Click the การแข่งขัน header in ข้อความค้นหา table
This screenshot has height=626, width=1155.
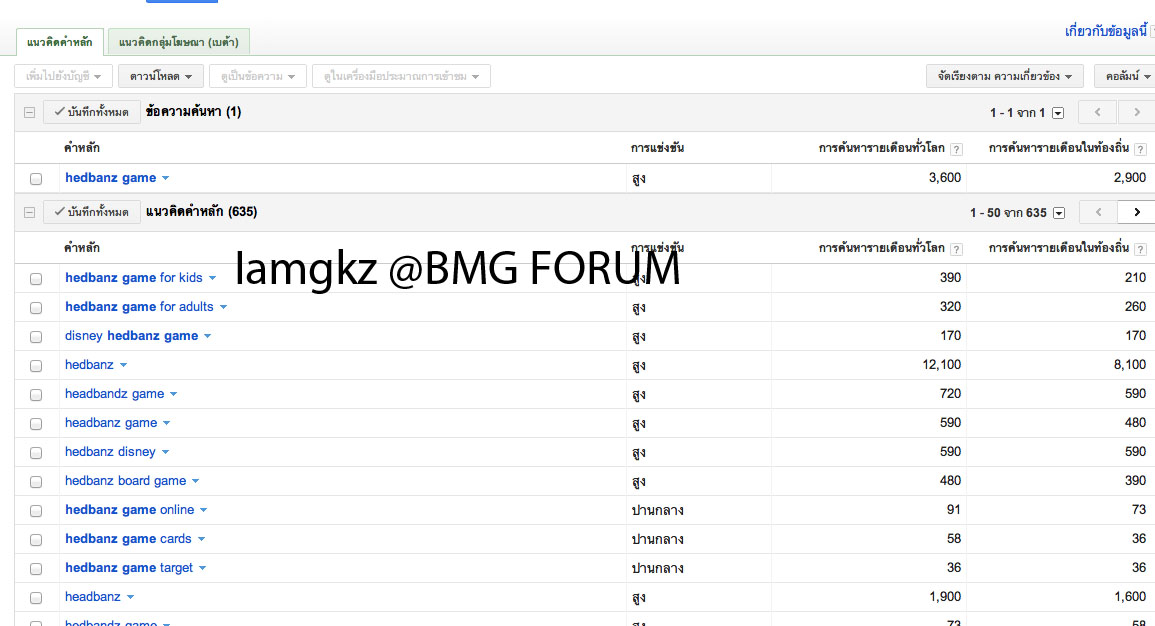[x=657, y=148]
